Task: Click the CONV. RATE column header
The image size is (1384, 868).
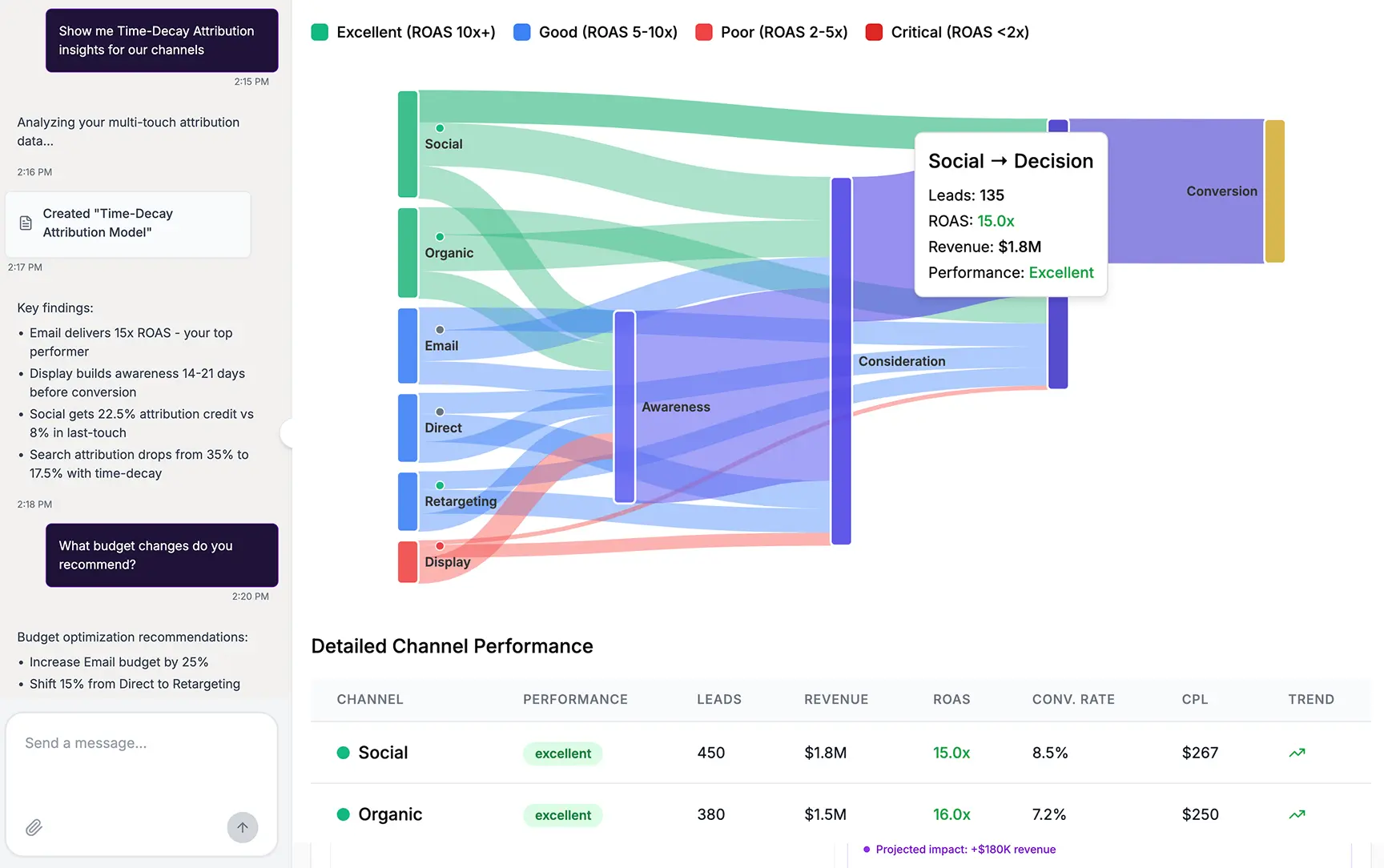Action: click(1073, 699)
